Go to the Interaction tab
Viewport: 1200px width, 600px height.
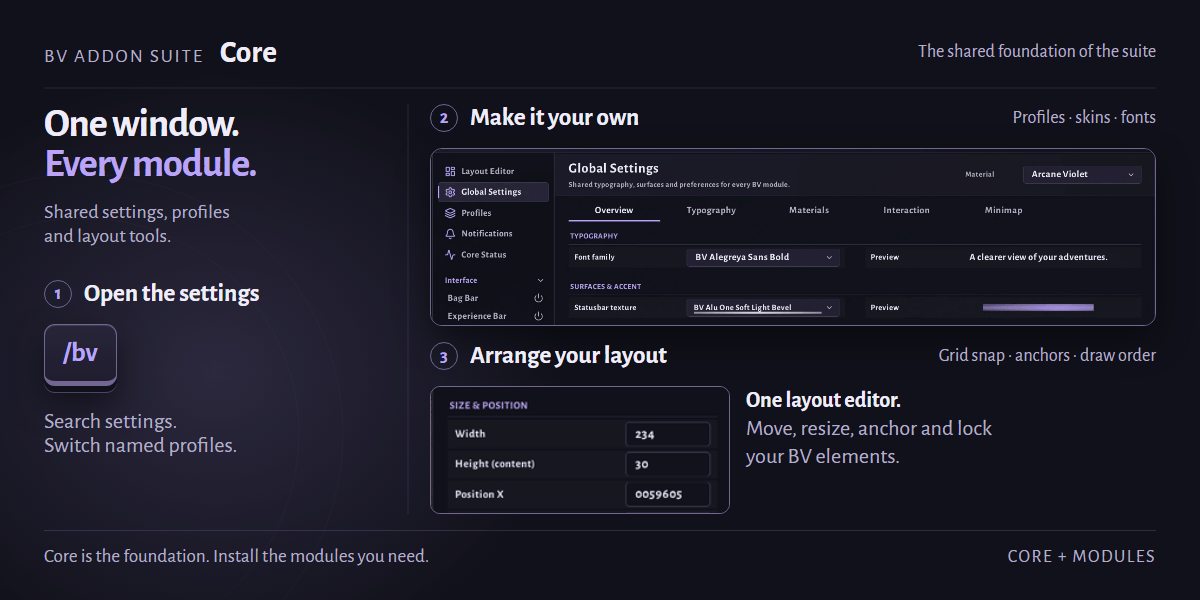click(907, 210)
